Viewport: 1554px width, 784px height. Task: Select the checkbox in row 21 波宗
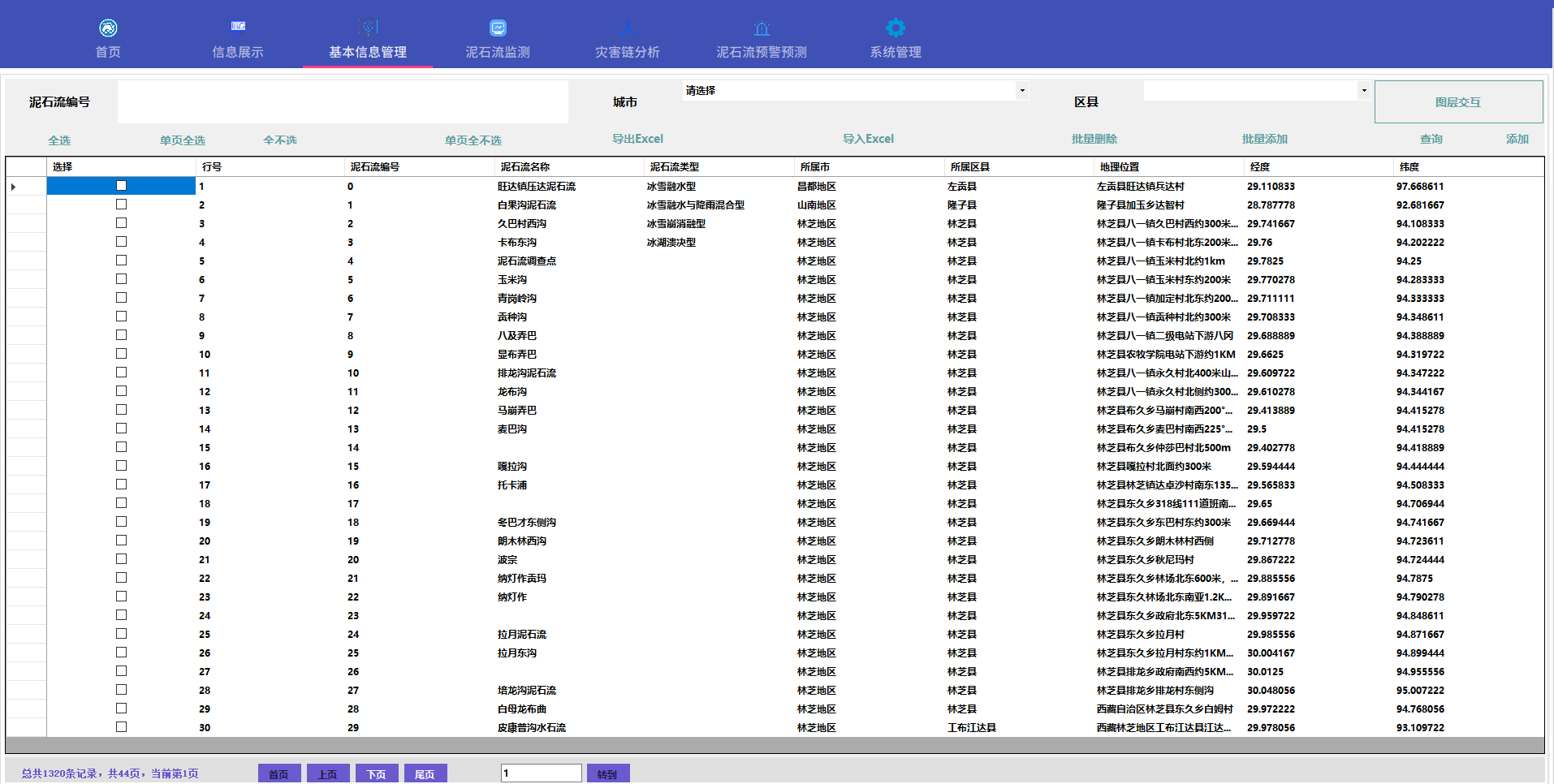pos(121,559)
